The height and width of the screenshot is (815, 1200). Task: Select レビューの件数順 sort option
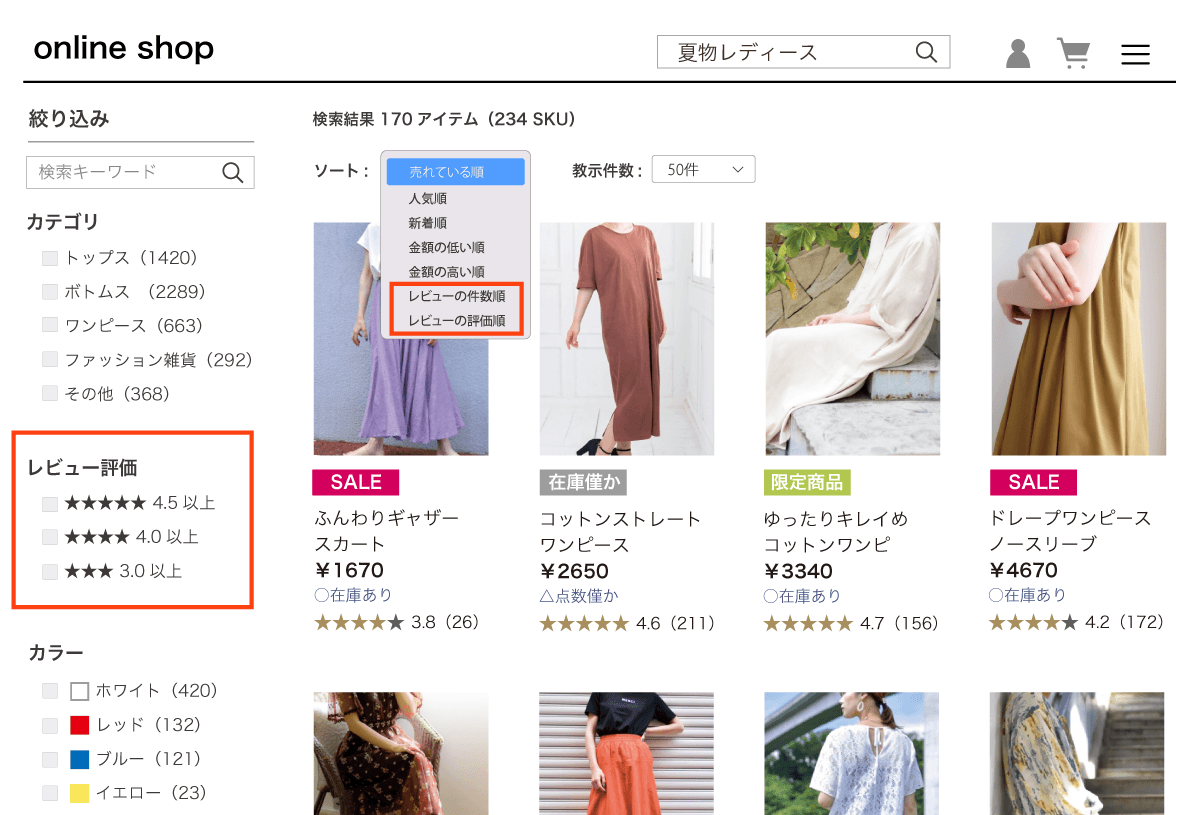point(456,296)
